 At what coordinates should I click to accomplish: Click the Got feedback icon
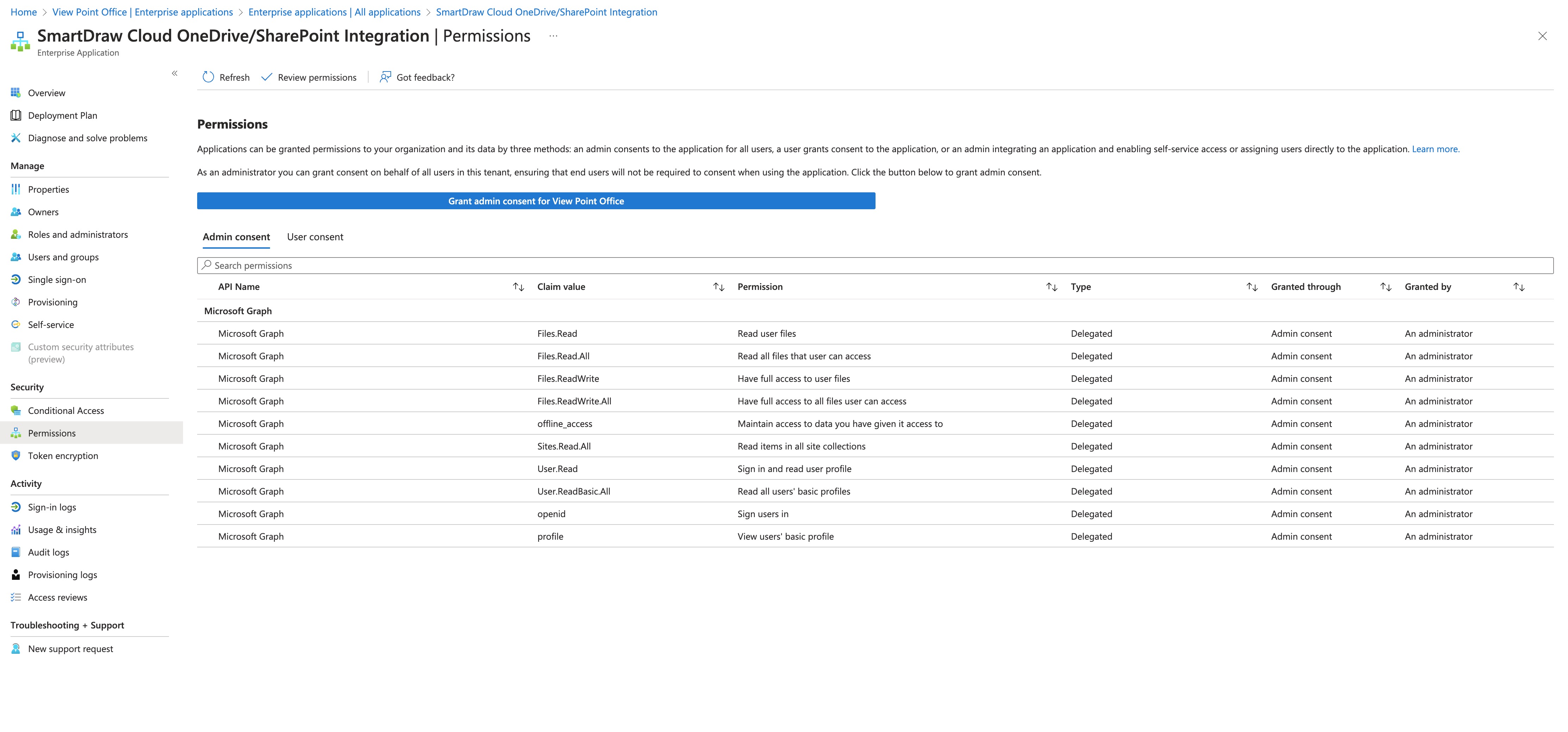pyautogui.click(x=385, y=77)
